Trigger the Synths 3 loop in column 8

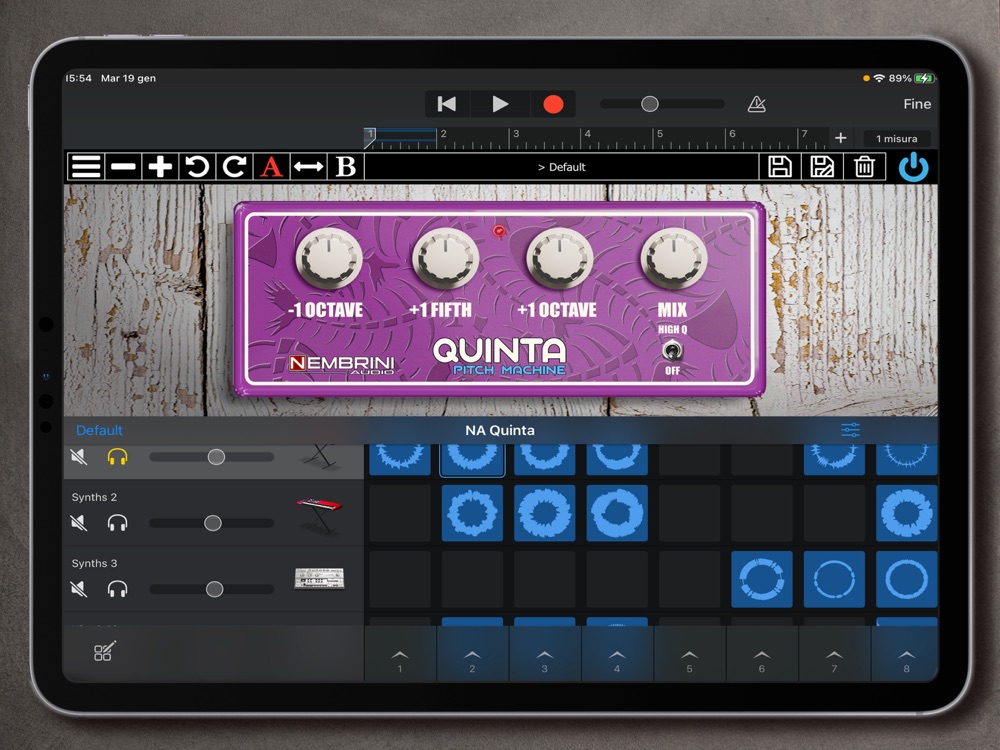(x=906, y=579)
